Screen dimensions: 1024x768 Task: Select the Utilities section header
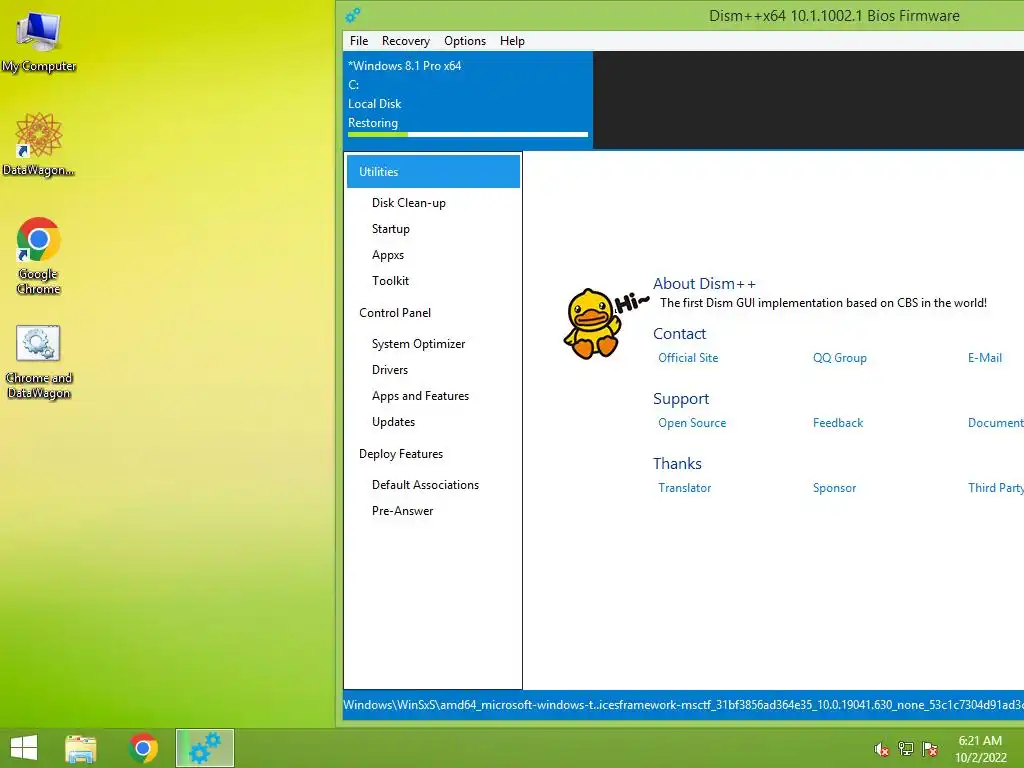(x=433, y=172)
